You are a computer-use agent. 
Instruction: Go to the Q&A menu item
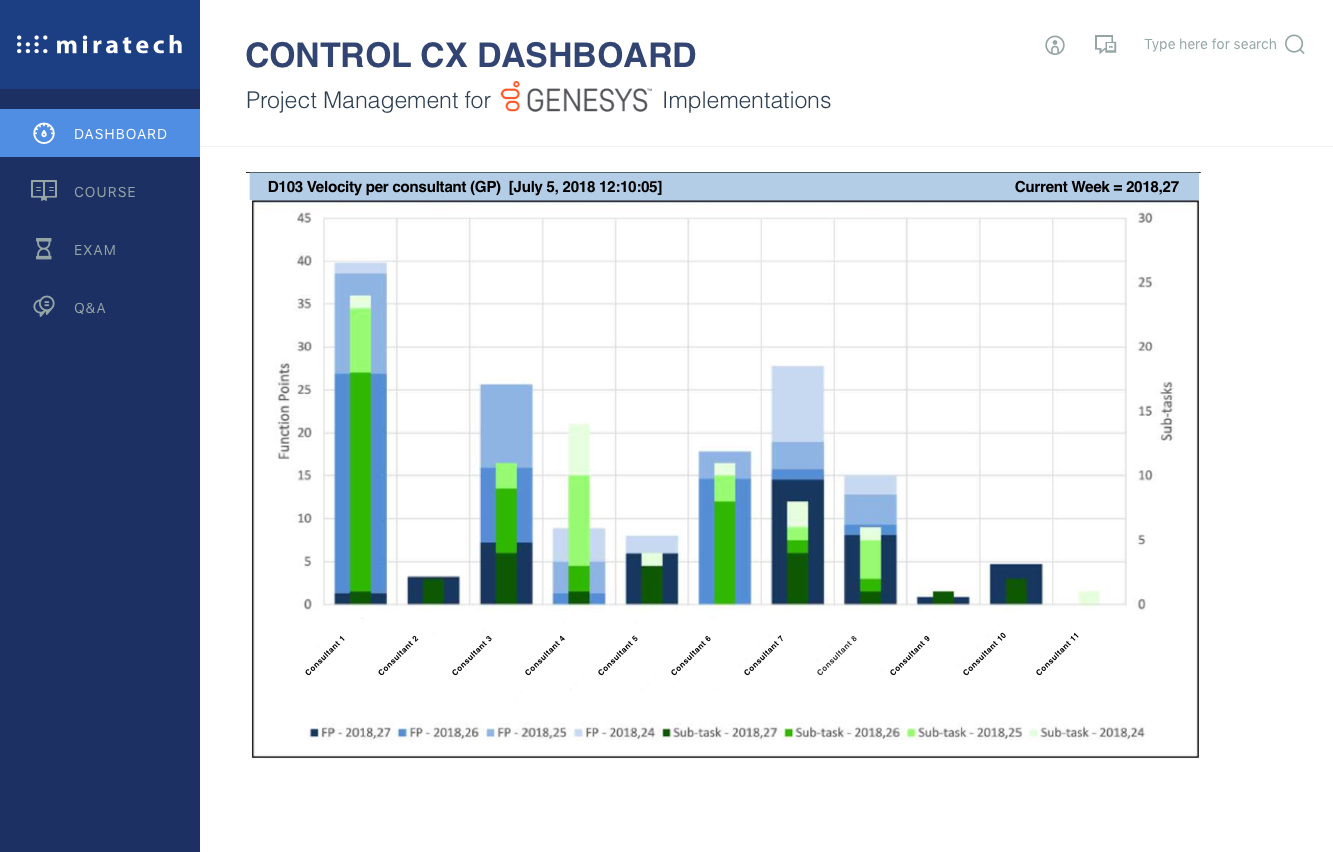tap(90, 308)
